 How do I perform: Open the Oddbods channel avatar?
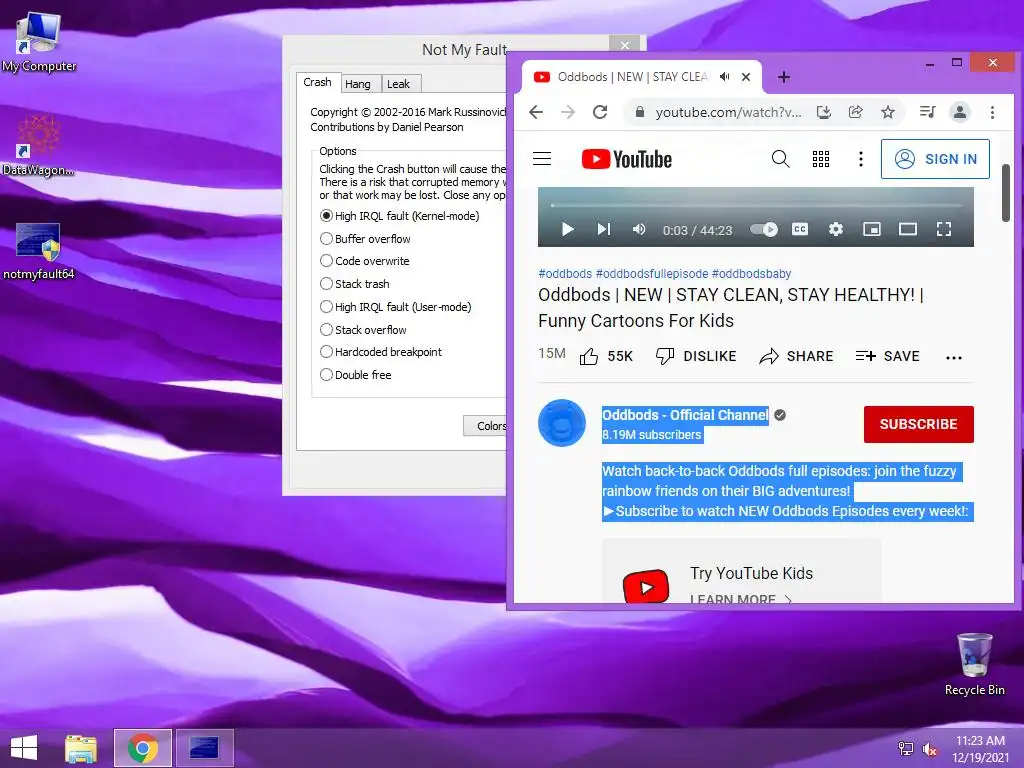[562, 423]
